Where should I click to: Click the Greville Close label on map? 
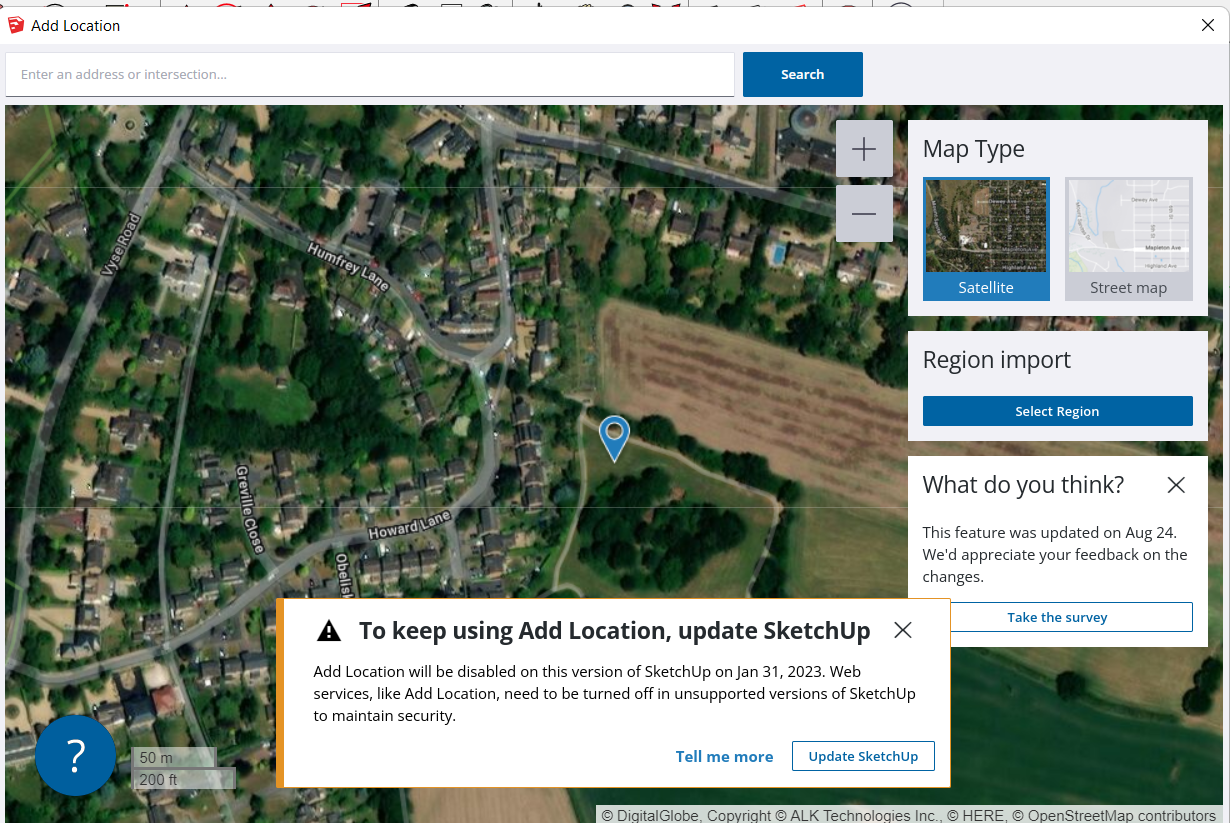(249, 509)
